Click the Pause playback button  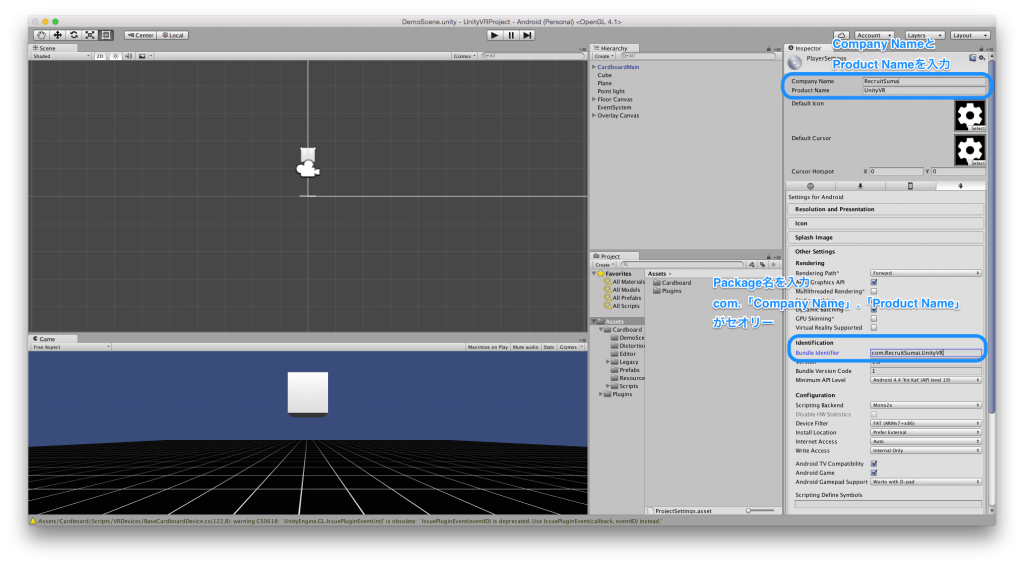[x=511, y=35]
